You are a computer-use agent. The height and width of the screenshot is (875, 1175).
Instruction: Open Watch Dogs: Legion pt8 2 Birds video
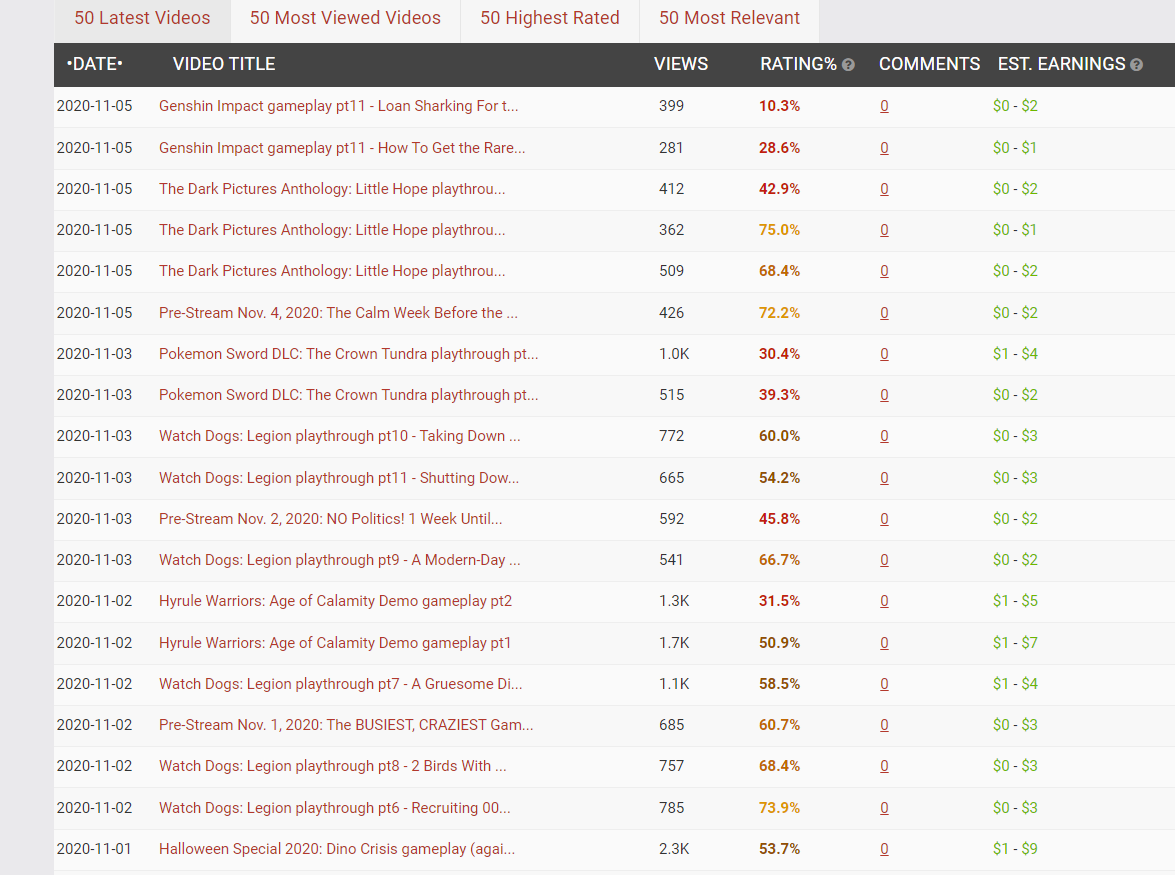333,766
